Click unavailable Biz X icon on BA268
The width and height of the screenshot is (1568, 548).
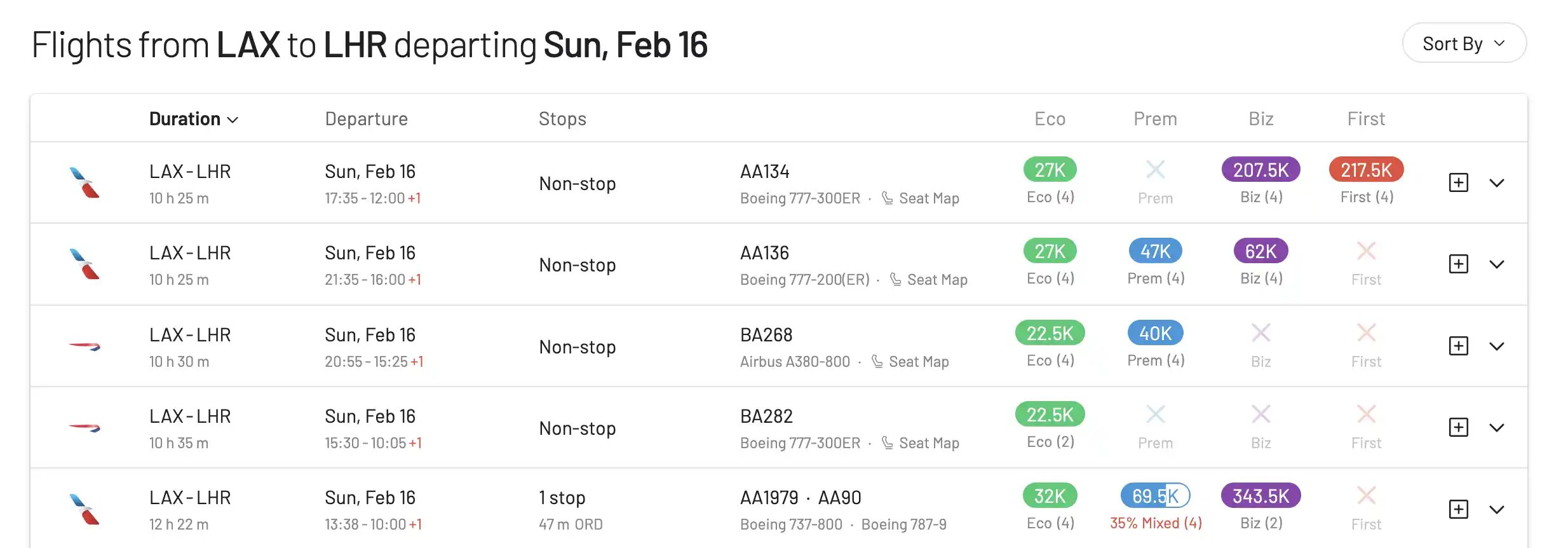click(x=1260, y=332)
